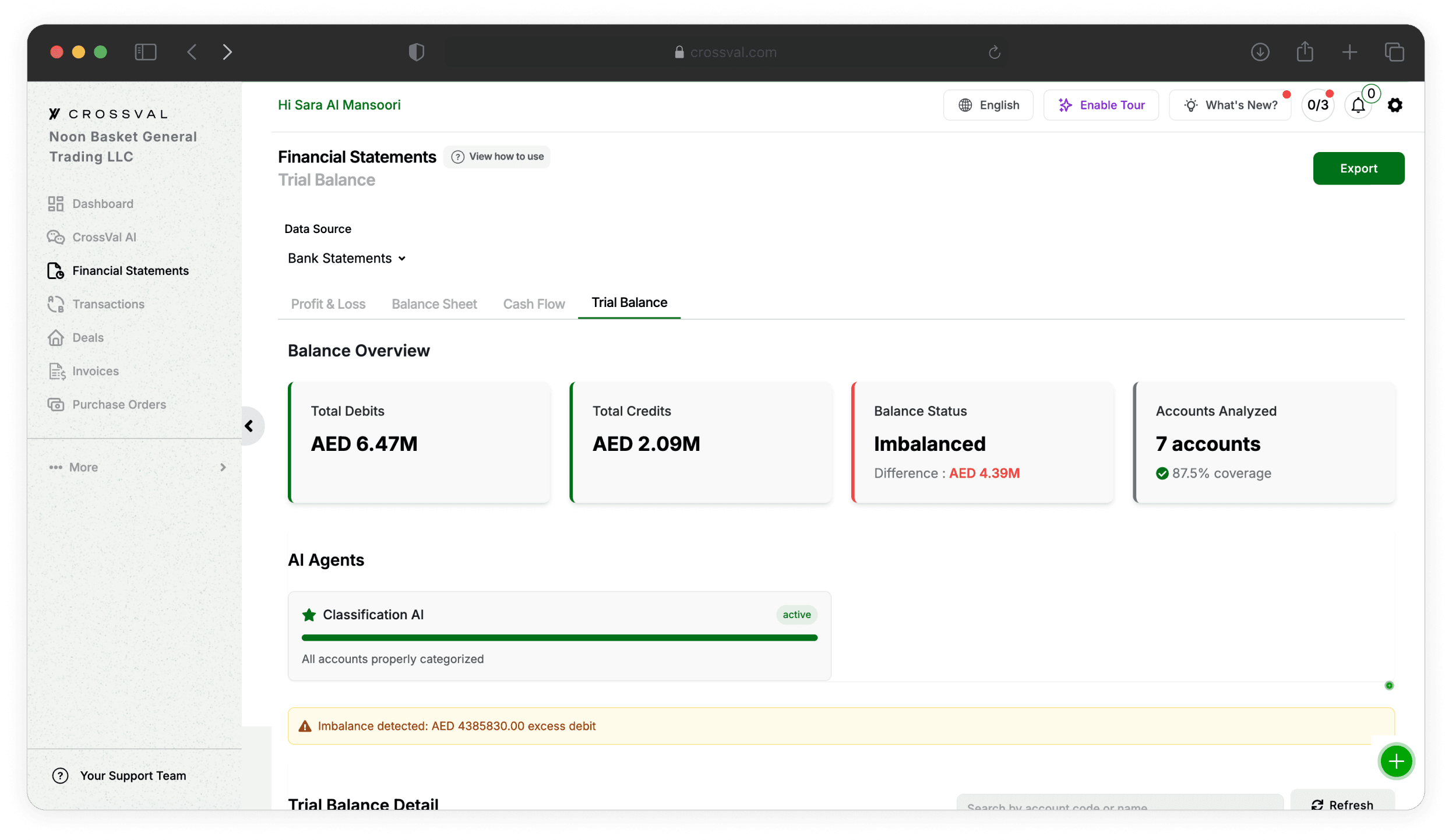
Task: Click the Invoices document icon
Action: click(57, 371)
